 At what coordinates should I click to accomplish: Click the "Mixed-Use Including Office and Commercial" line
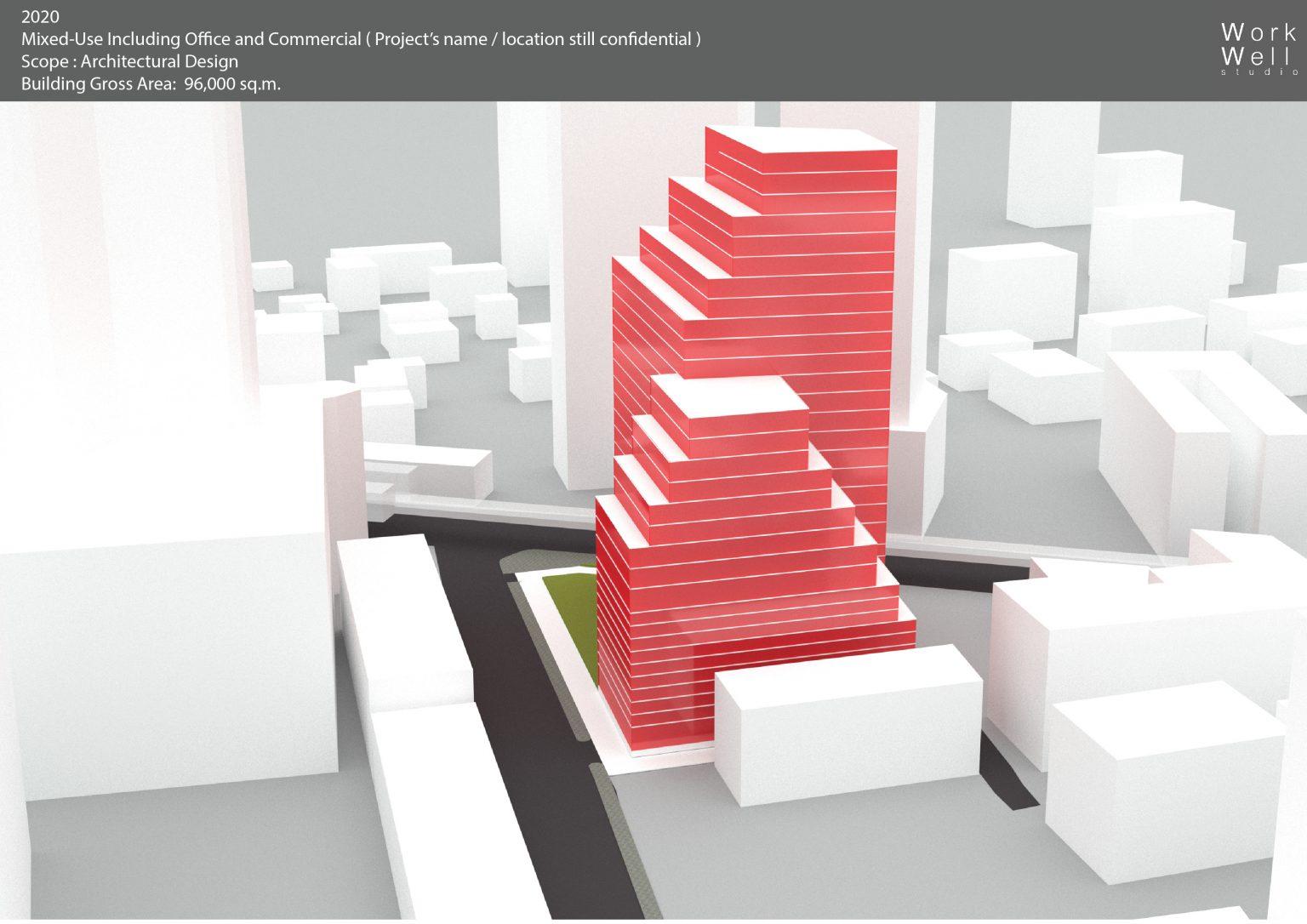tap(361, 39)
